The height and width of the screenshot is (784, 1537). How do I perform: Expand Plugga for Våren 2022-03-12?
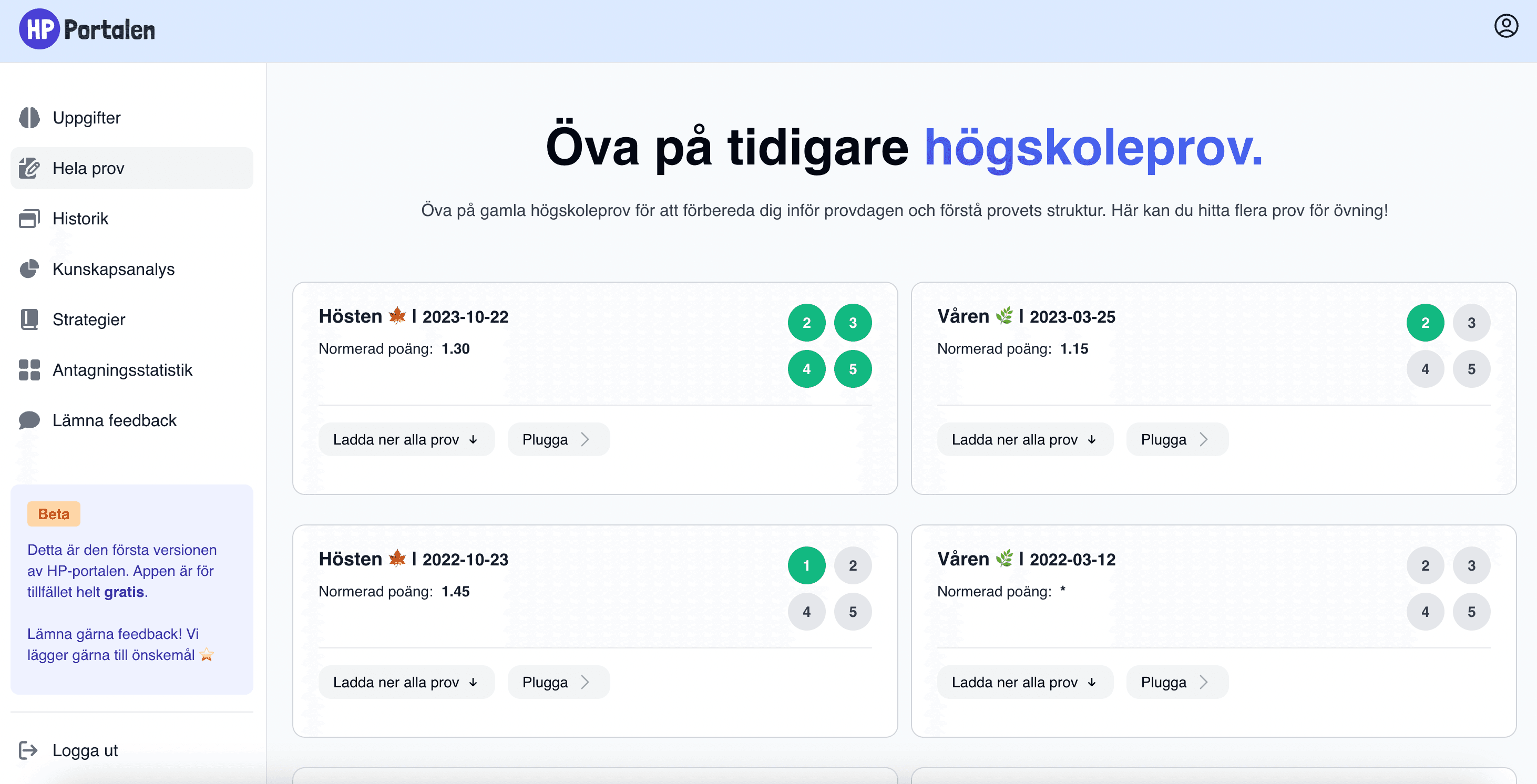[x=1176, y=682]
